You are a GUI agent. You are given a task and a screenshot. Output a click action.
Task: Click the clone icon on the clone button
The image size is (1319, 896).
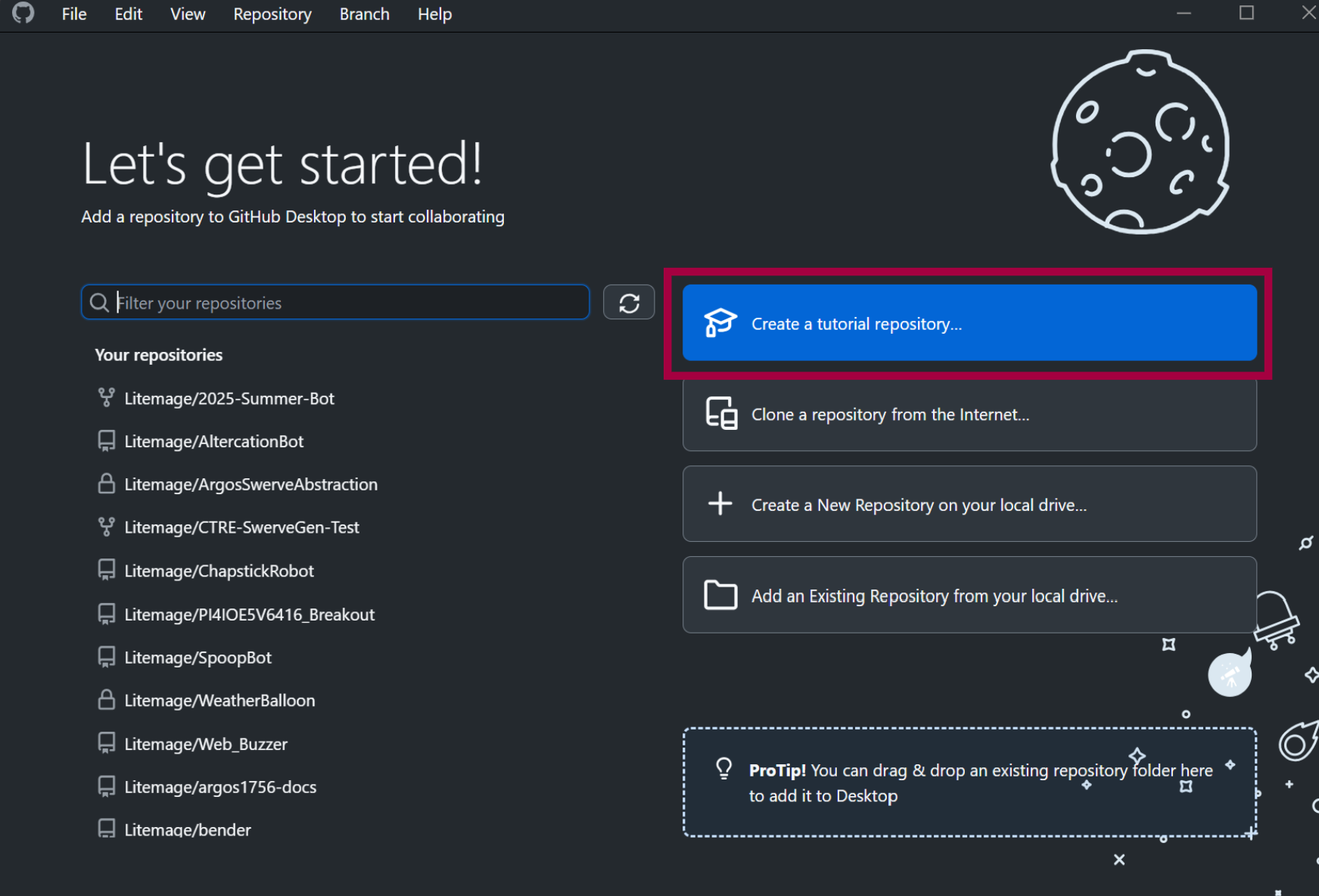point(720,414)
